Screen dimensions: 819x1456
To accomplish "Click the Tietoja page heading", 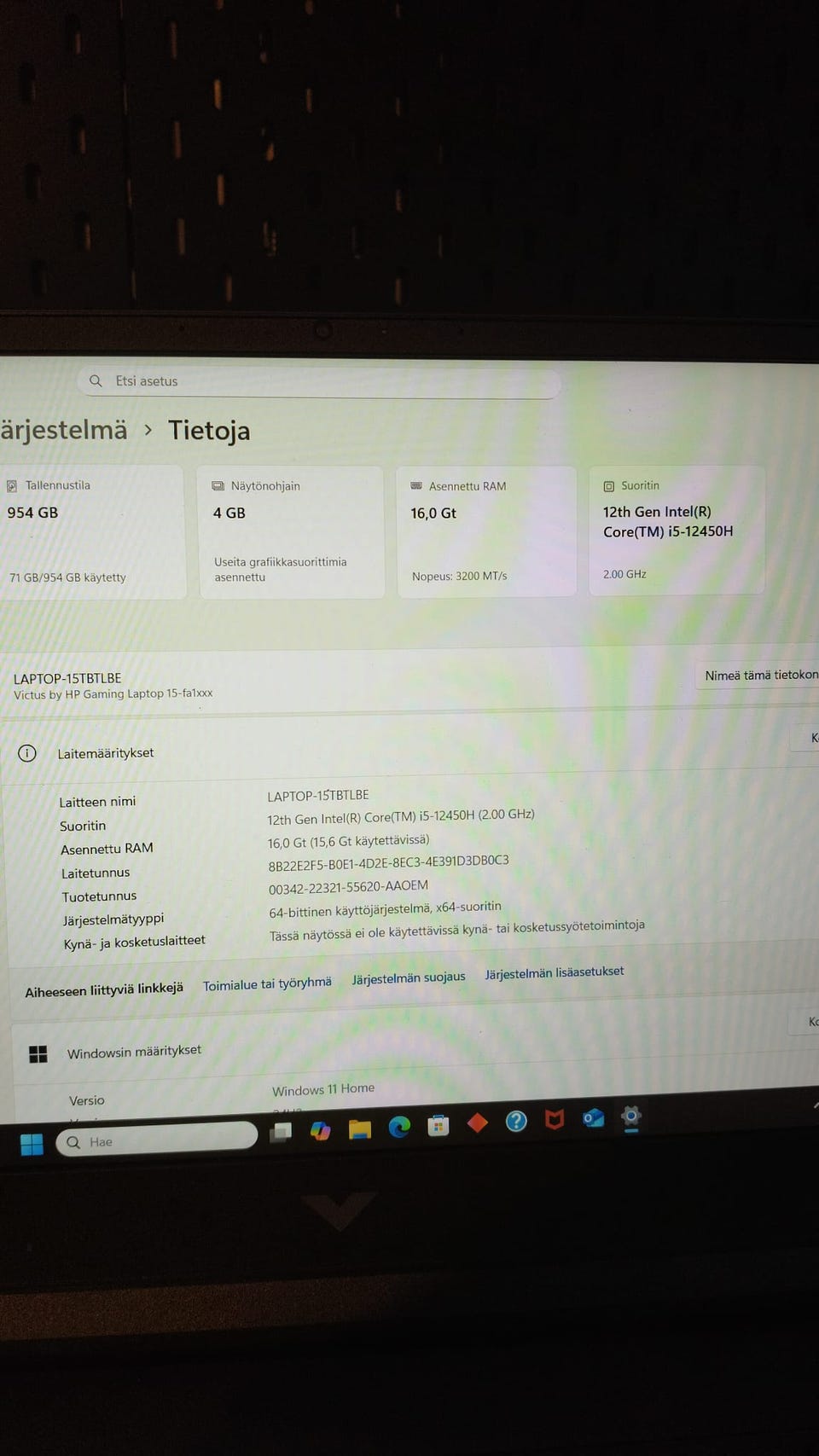I will (x=209, y=431).
